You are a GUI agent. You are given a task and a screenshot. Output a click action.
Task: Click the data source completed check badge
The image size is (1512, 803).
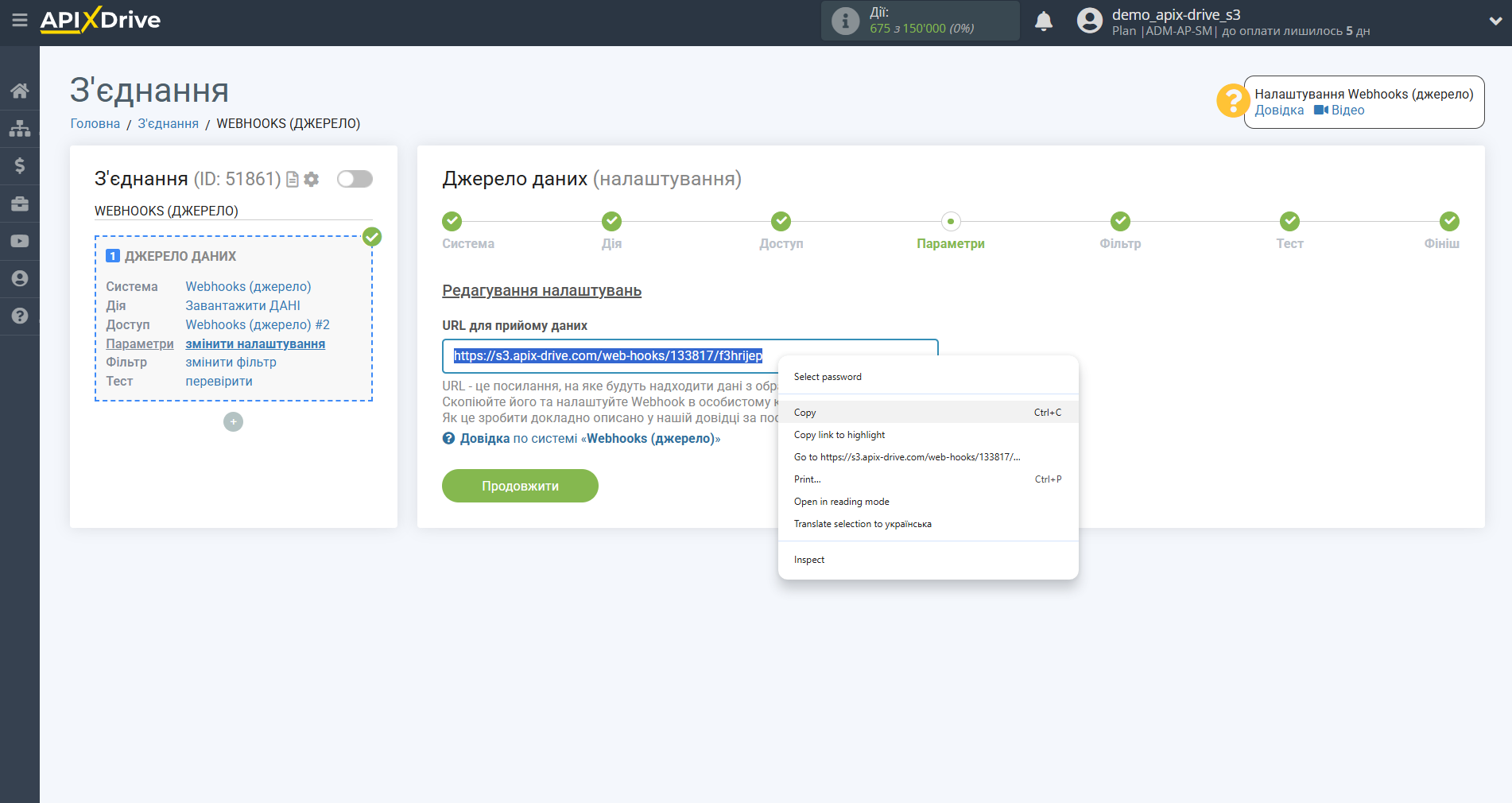point(372,236)
